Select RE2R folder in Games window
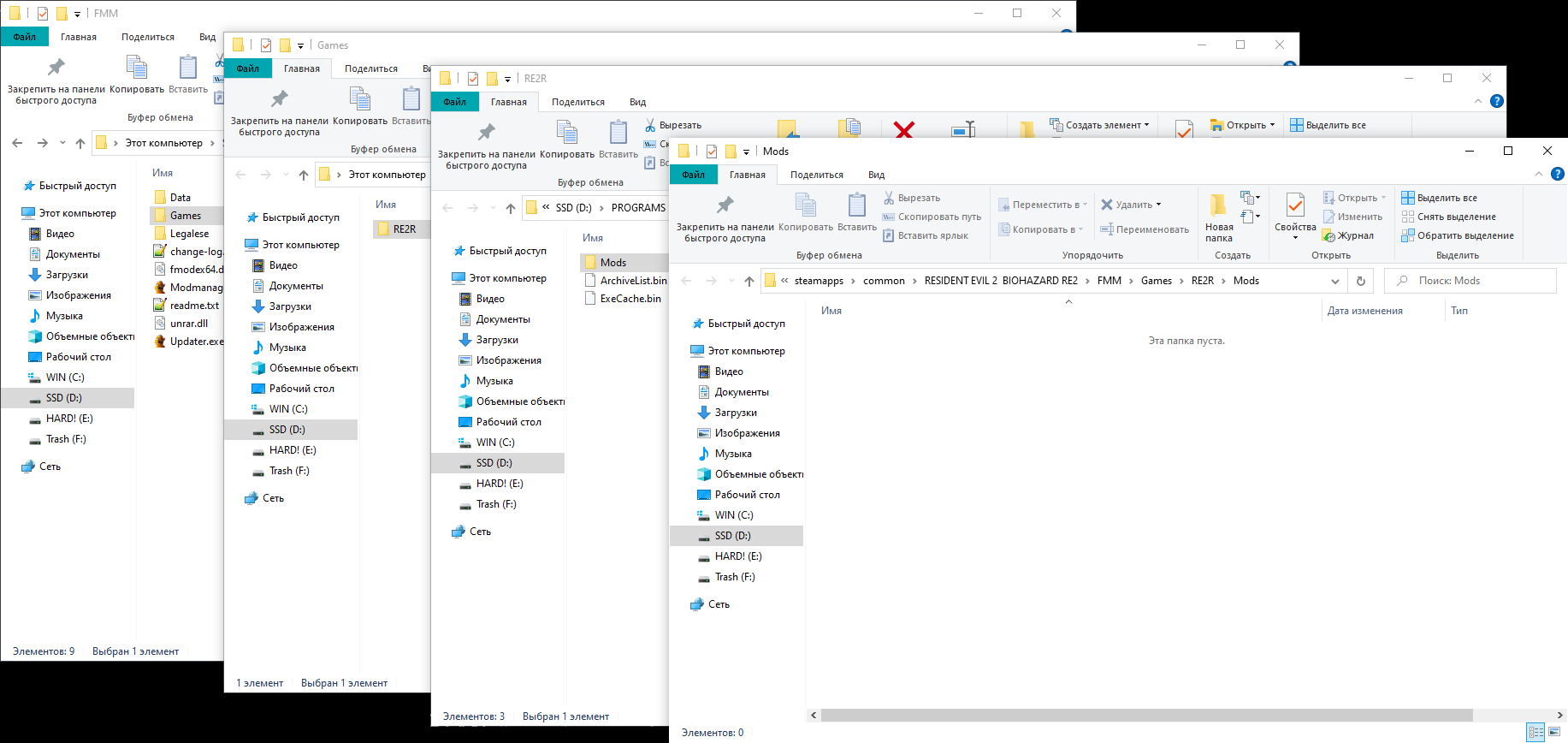1568x743 pixels. (405, 229)
